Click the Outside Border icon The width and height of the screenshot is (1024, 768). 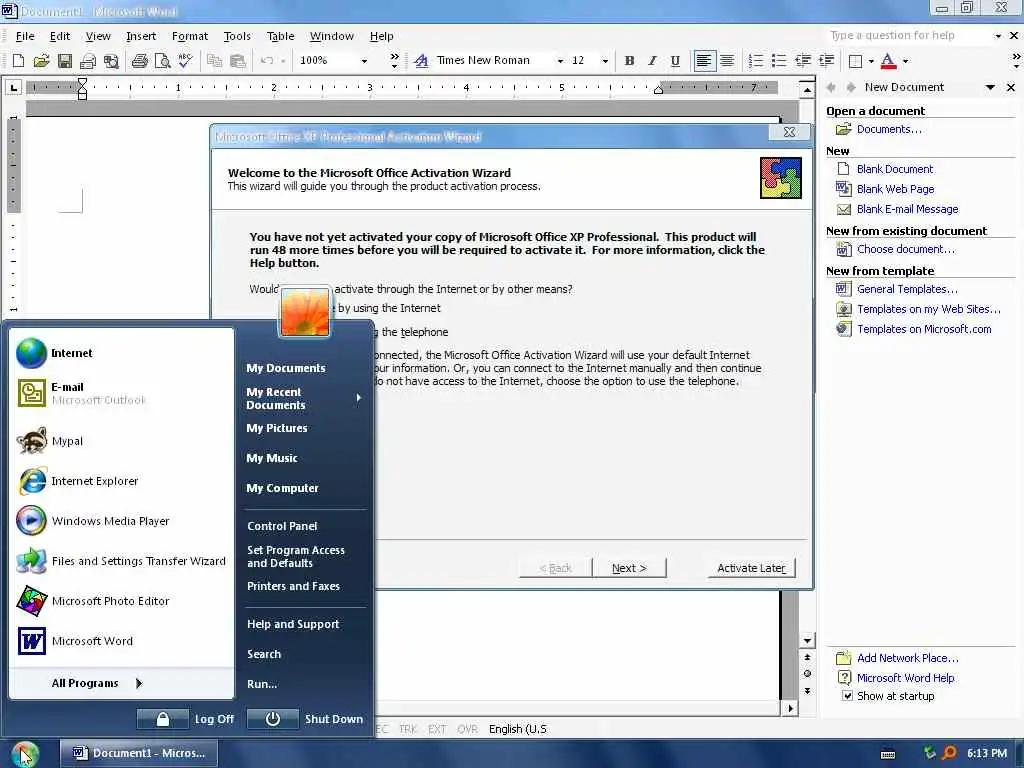pos(855,61)
